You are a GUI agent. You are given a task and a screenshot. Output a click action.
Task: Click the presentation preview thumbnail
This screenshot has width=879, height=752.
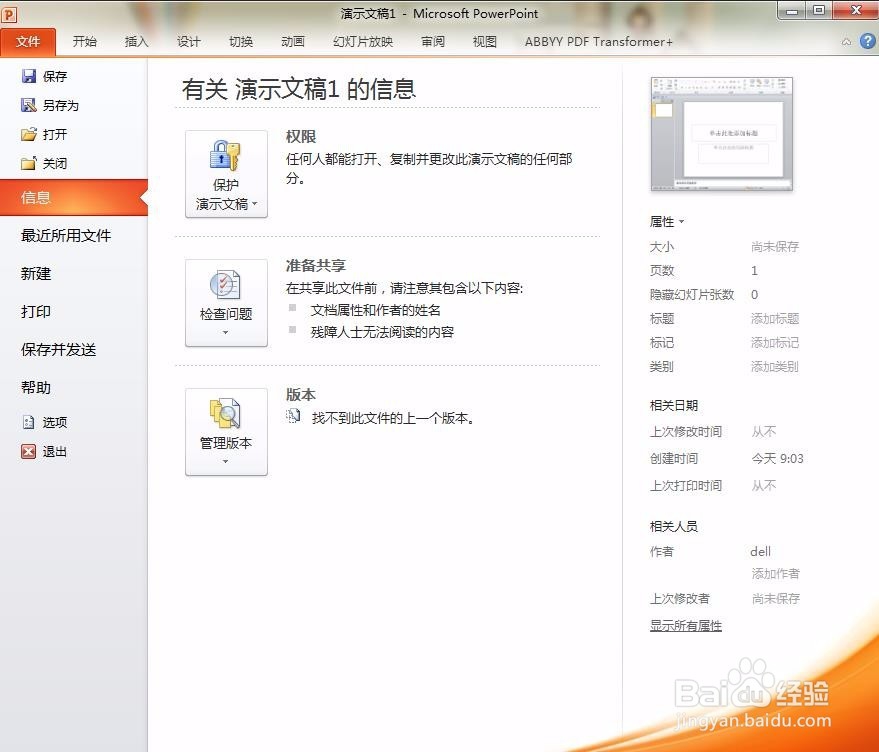721,135
